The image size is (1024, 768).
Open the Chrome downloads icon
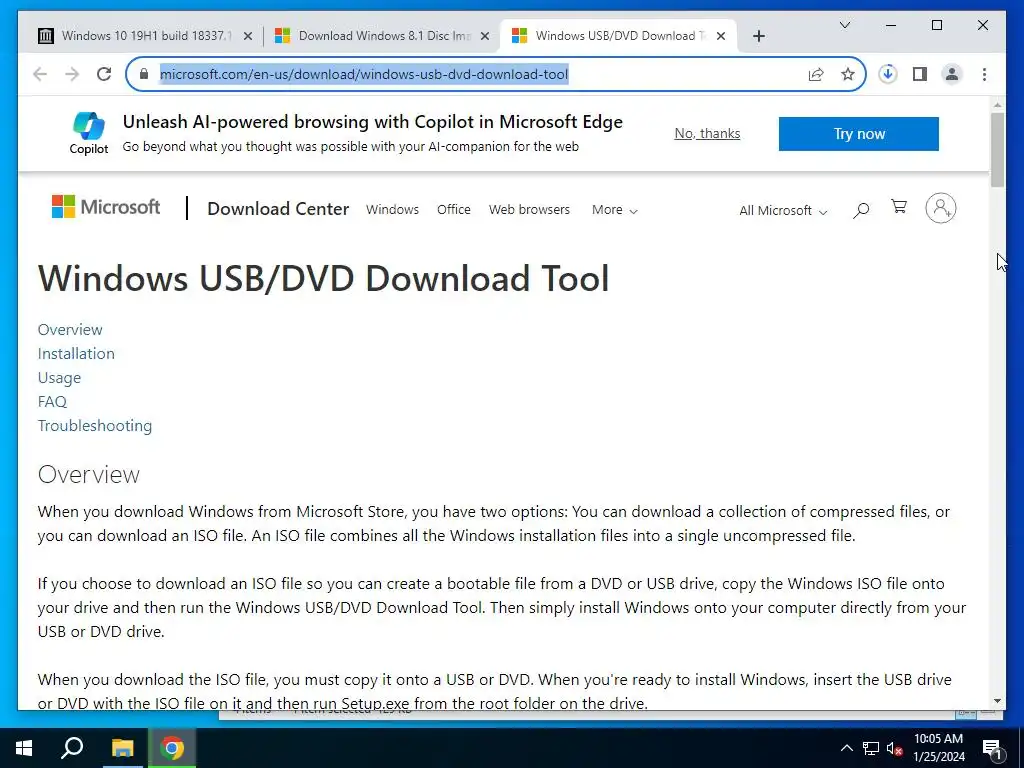click(888, 74)
